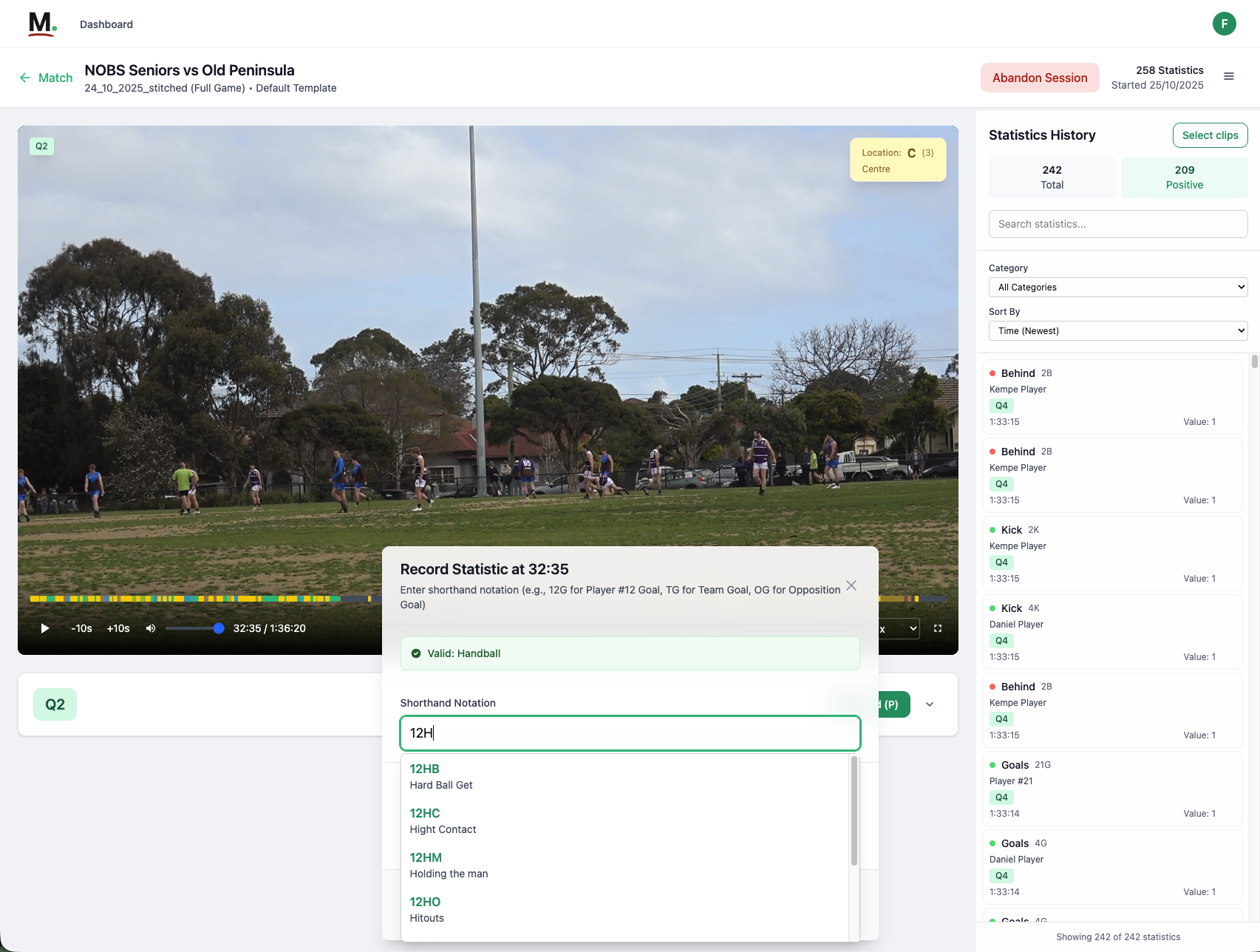Focus the Search statistics field
Viewport: 1260px width, 952px height.
[1117, 224]
